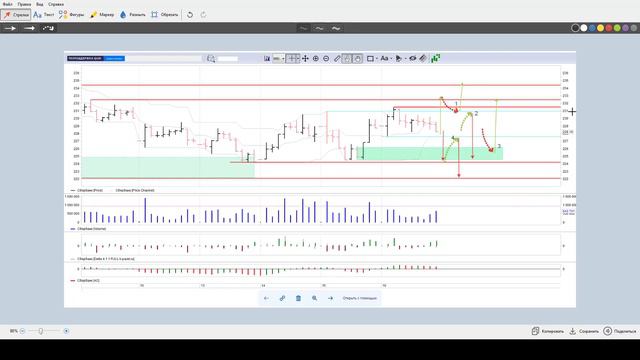Open the Справка menu

coord(56,4)
